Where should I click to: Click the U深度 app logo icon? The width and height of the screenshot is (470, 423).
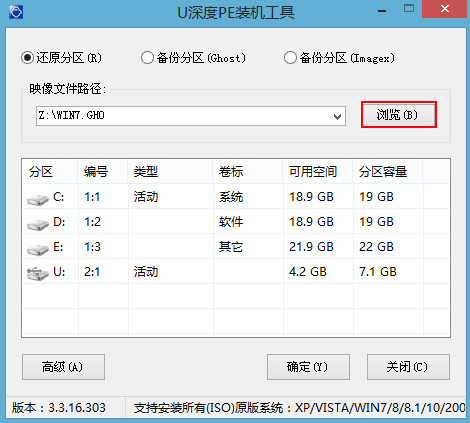point(16,13)
